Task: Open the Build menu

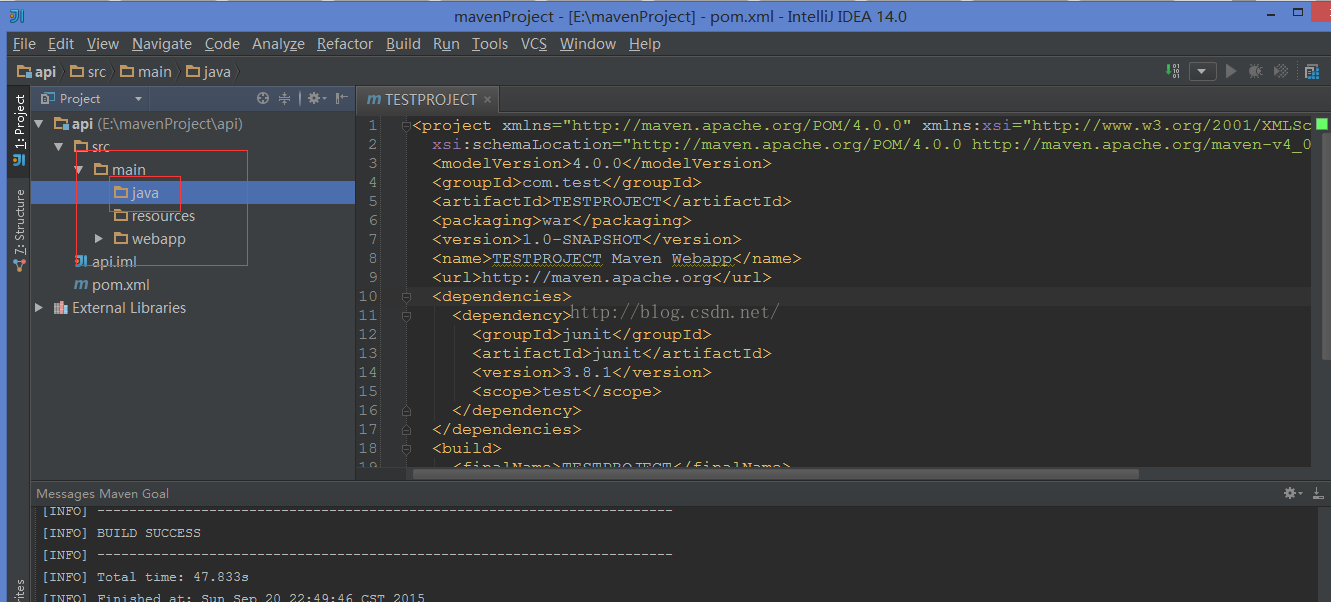Action: pos(403,44)
